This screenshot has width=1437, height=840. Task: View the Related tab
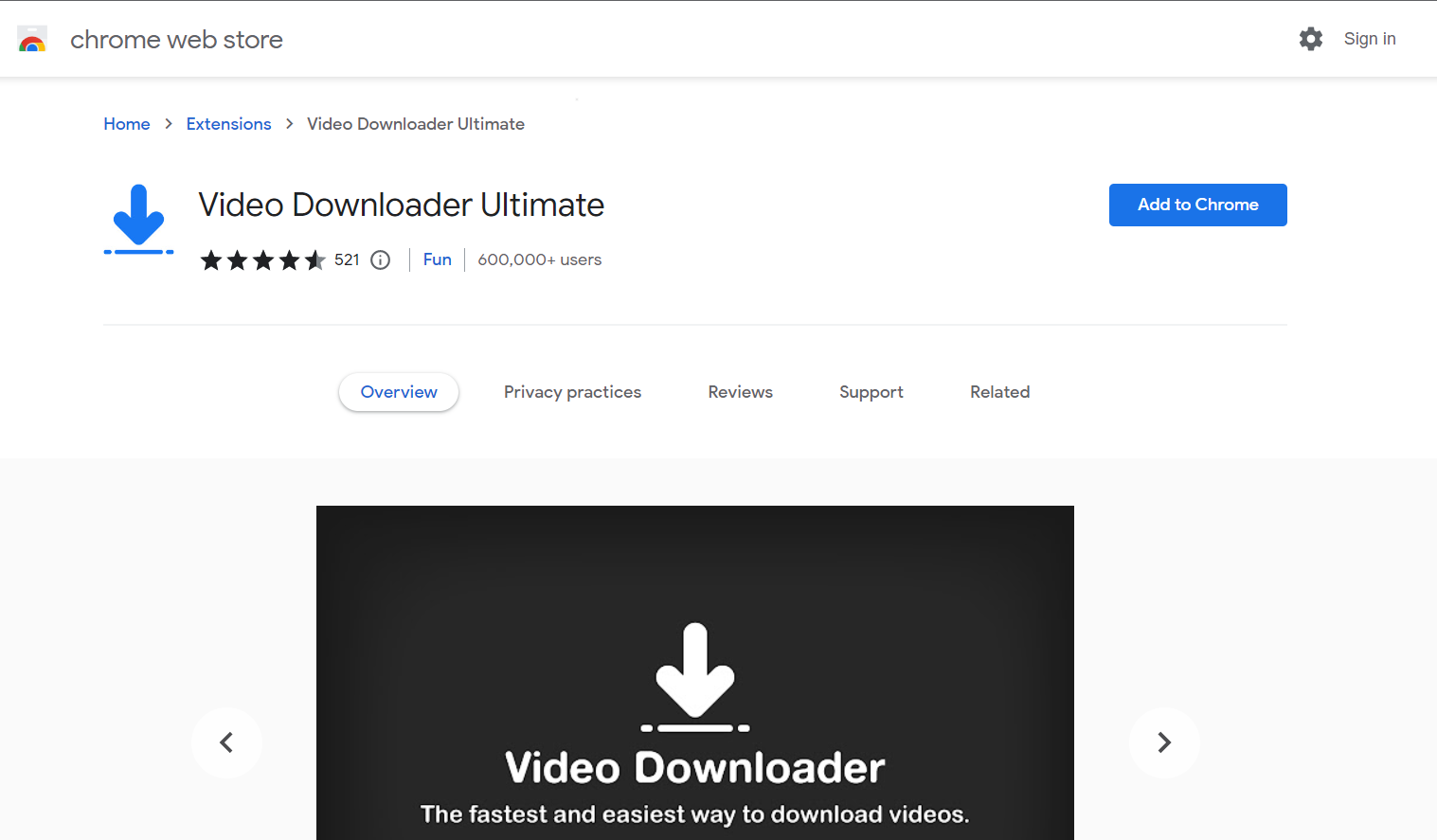(x=999, y=391)
